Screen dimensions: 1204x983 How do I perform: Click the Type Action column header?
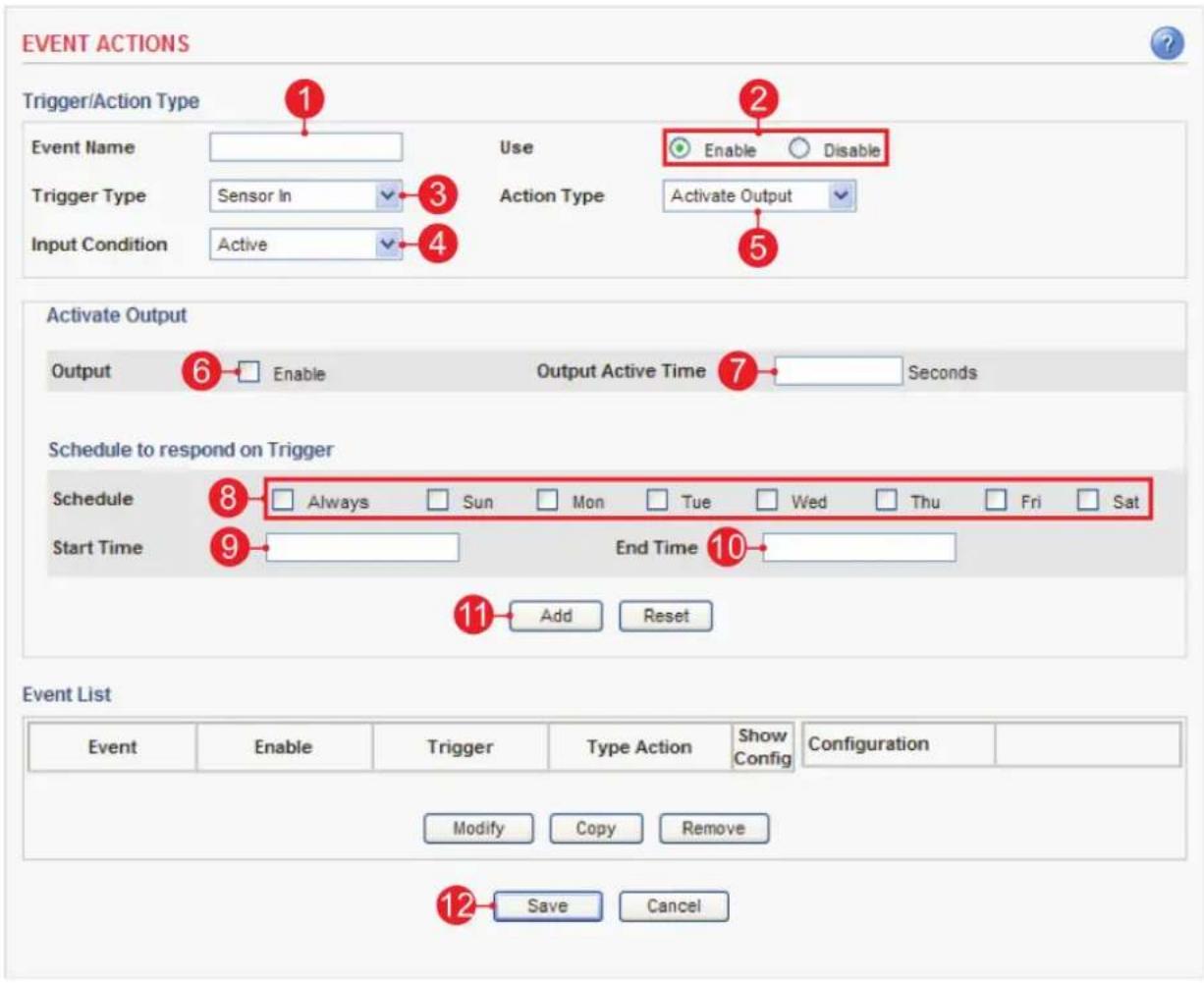click(x=639, y=747)
